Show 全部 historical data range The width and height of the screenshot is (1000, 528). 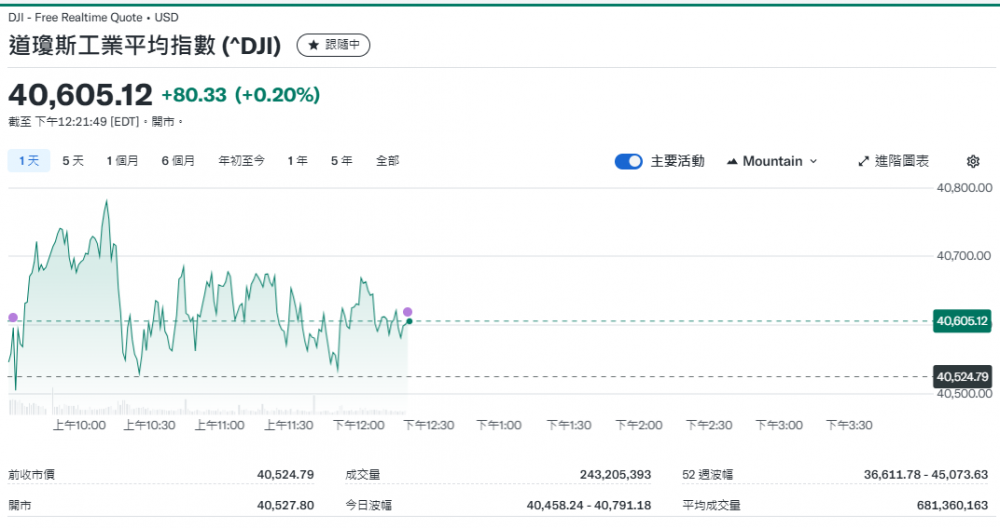tap(387, 160)
